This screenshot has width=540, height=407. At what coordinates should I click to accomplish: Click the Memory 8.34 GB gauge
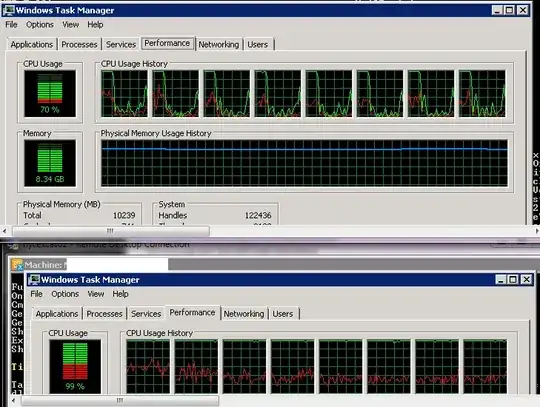click(50, 163)
